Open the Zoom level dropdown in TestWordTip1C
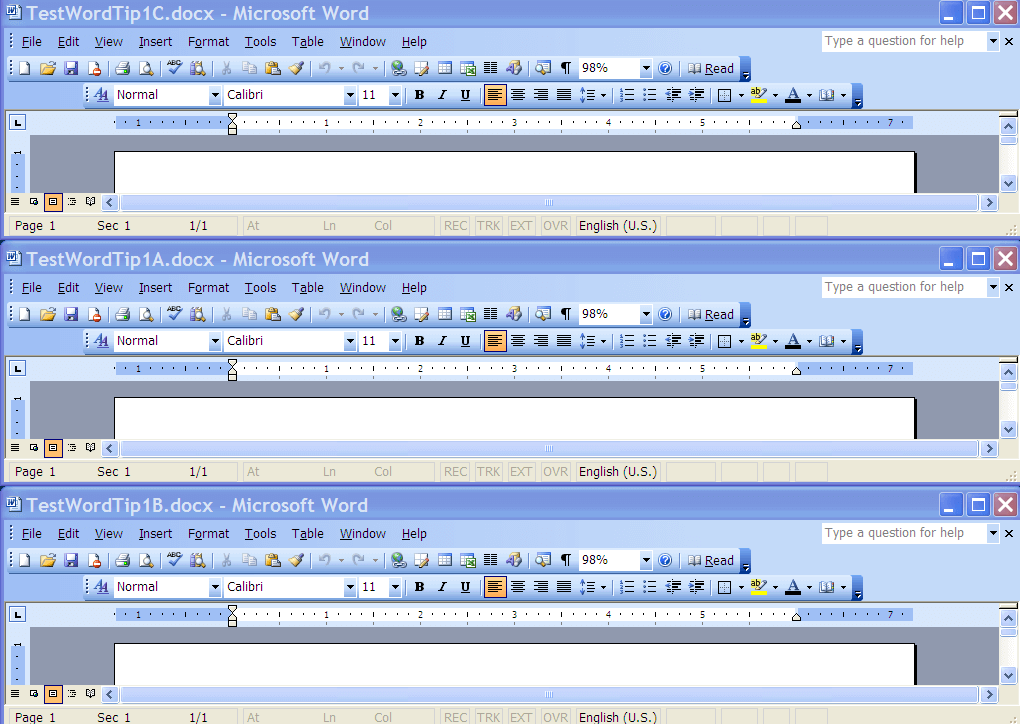Viewport: 1020px width, 724px height. click(x=645, y=68)
